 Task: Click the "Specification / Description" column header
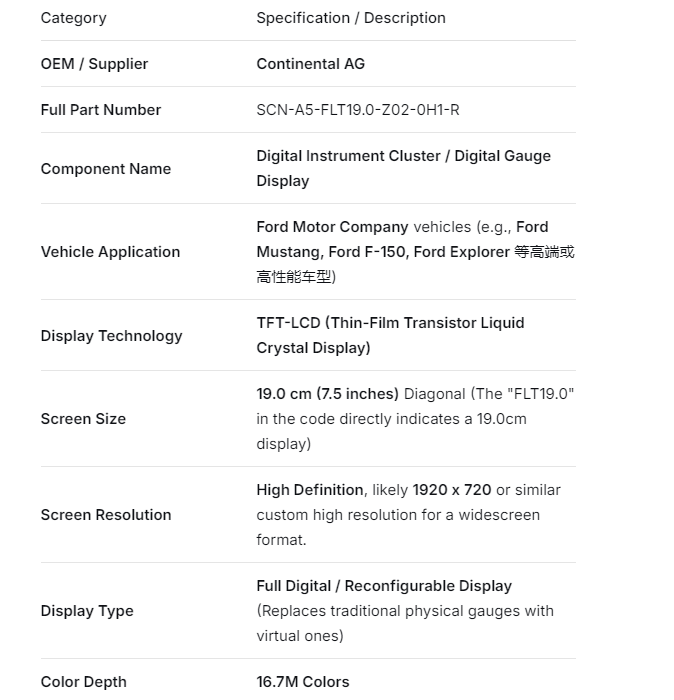point(351,18)
